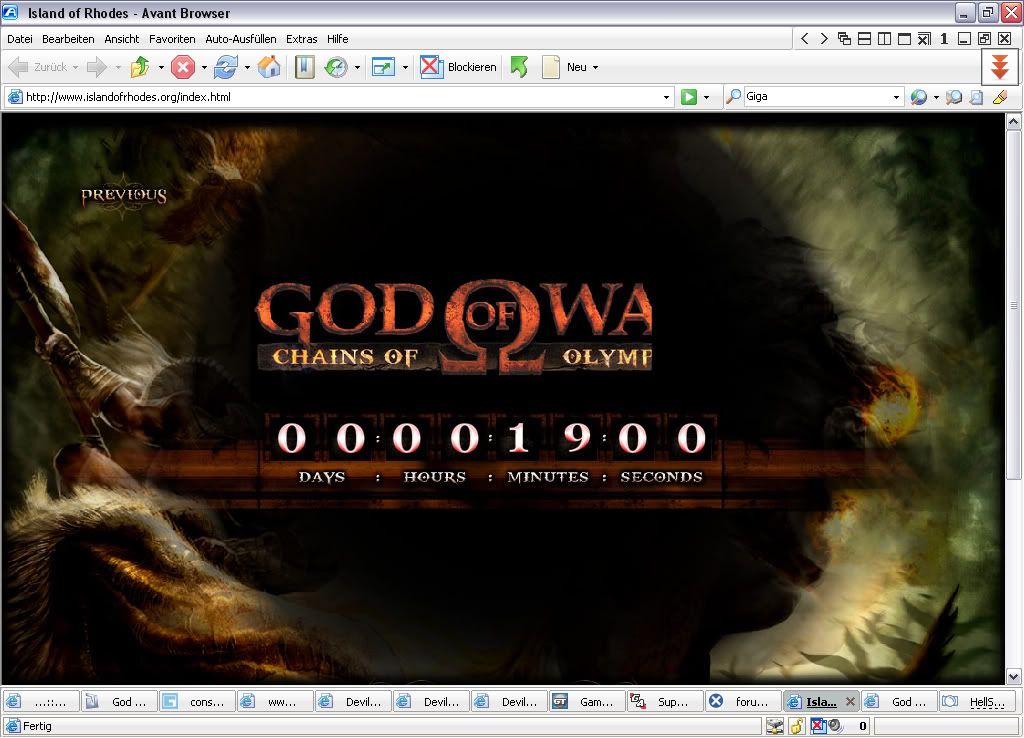This screenshot has height=738, width=1024.
Task: Open the Refresh button dropdown arrow
Action: (247, 67)
